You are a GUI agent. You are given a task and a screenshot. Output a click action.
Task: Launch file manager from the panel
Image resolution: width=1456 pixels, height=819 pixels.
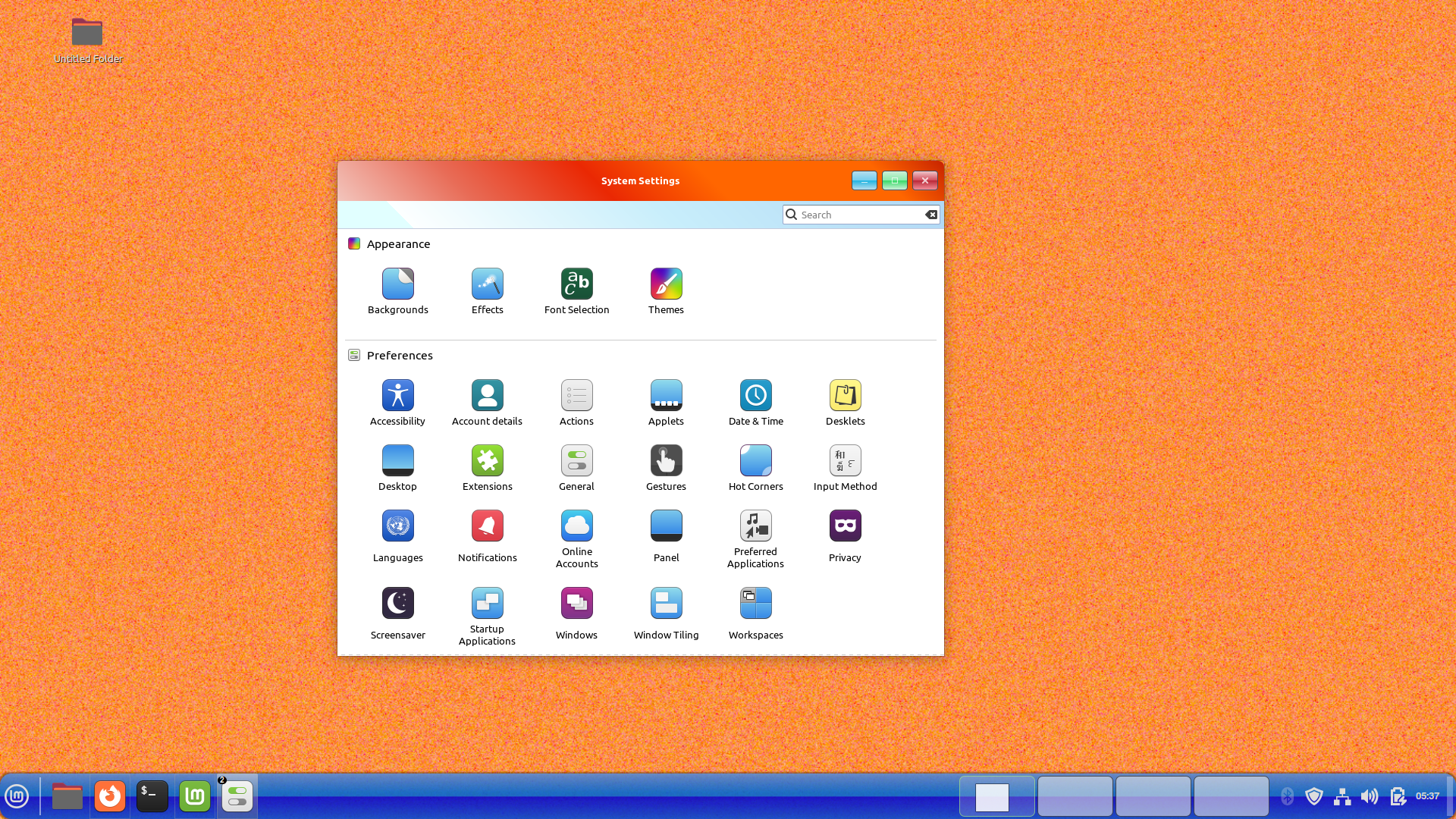(x=67, y=796)
